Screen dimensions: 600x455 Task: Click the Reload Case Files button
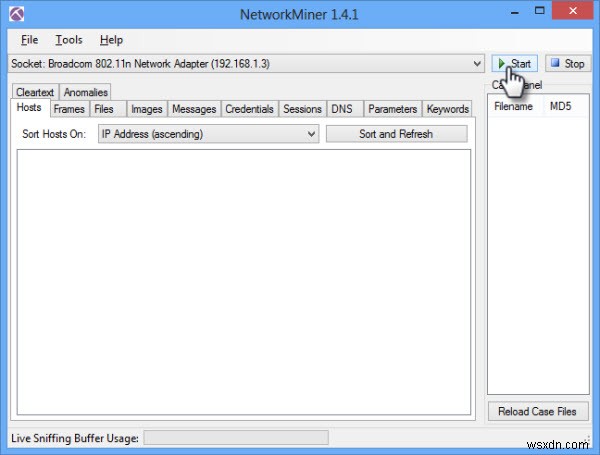tap(538, 411)
